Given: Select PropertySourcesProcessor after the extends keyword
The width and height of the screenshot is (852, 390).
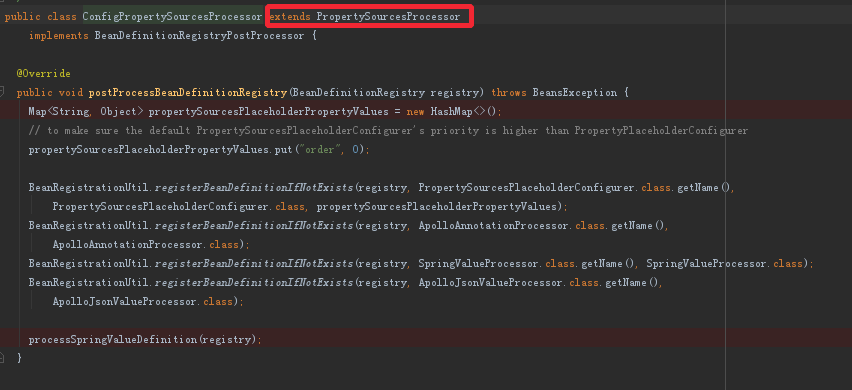Looking at the screenshot, I should coord(388,17).
